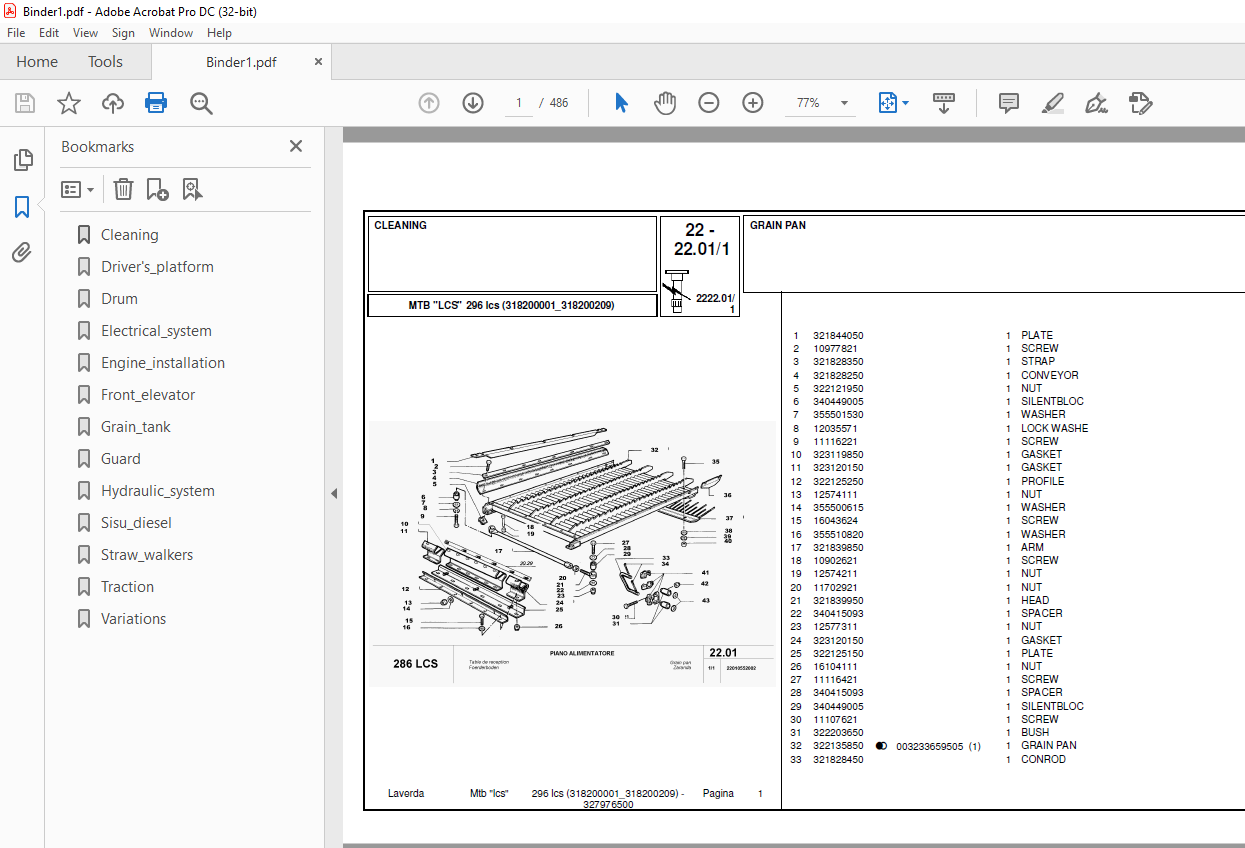Open the Variations bookmark
This screenshot has height=848, width=1245.
[133, 619]
